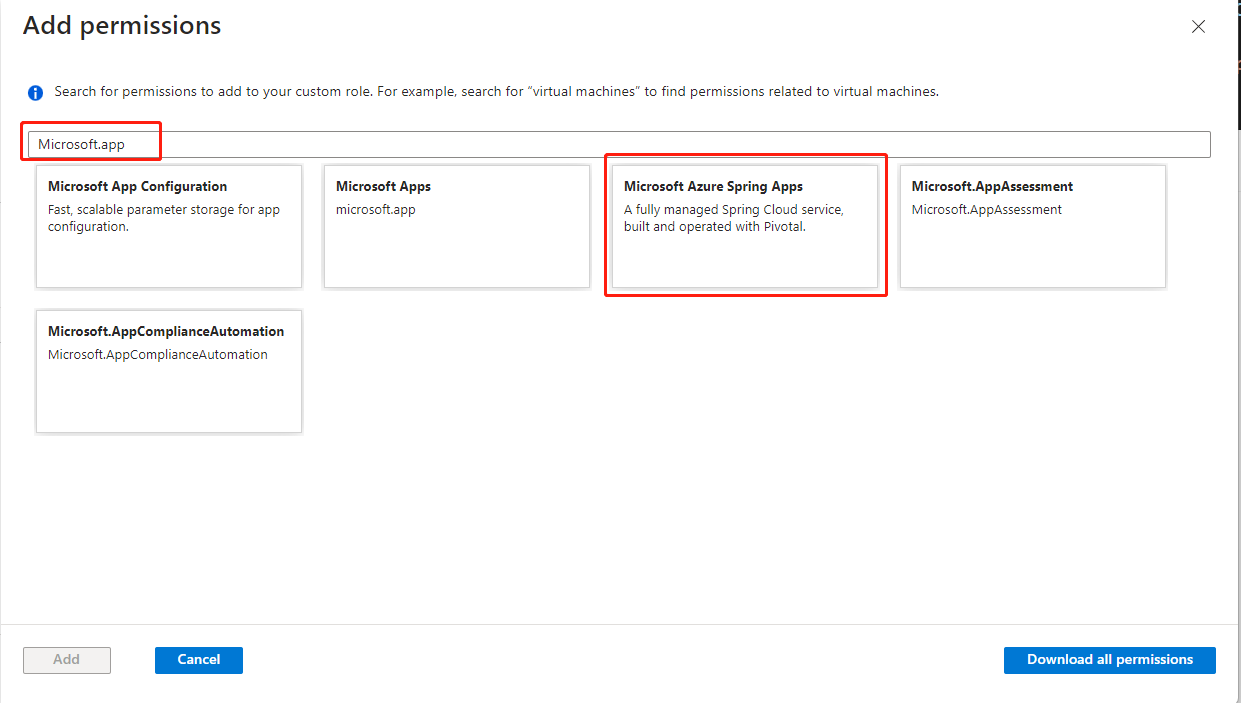Click Download all permissions button

tap(1110, 660)
